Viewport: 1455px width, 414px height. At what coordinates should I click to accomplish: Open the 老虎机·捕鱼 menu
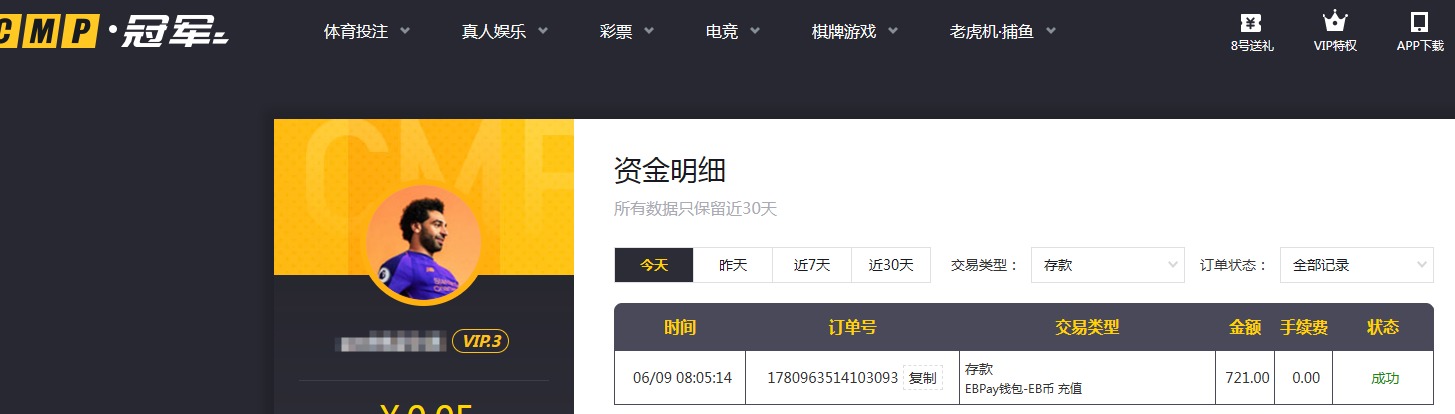tap(992, 31)
